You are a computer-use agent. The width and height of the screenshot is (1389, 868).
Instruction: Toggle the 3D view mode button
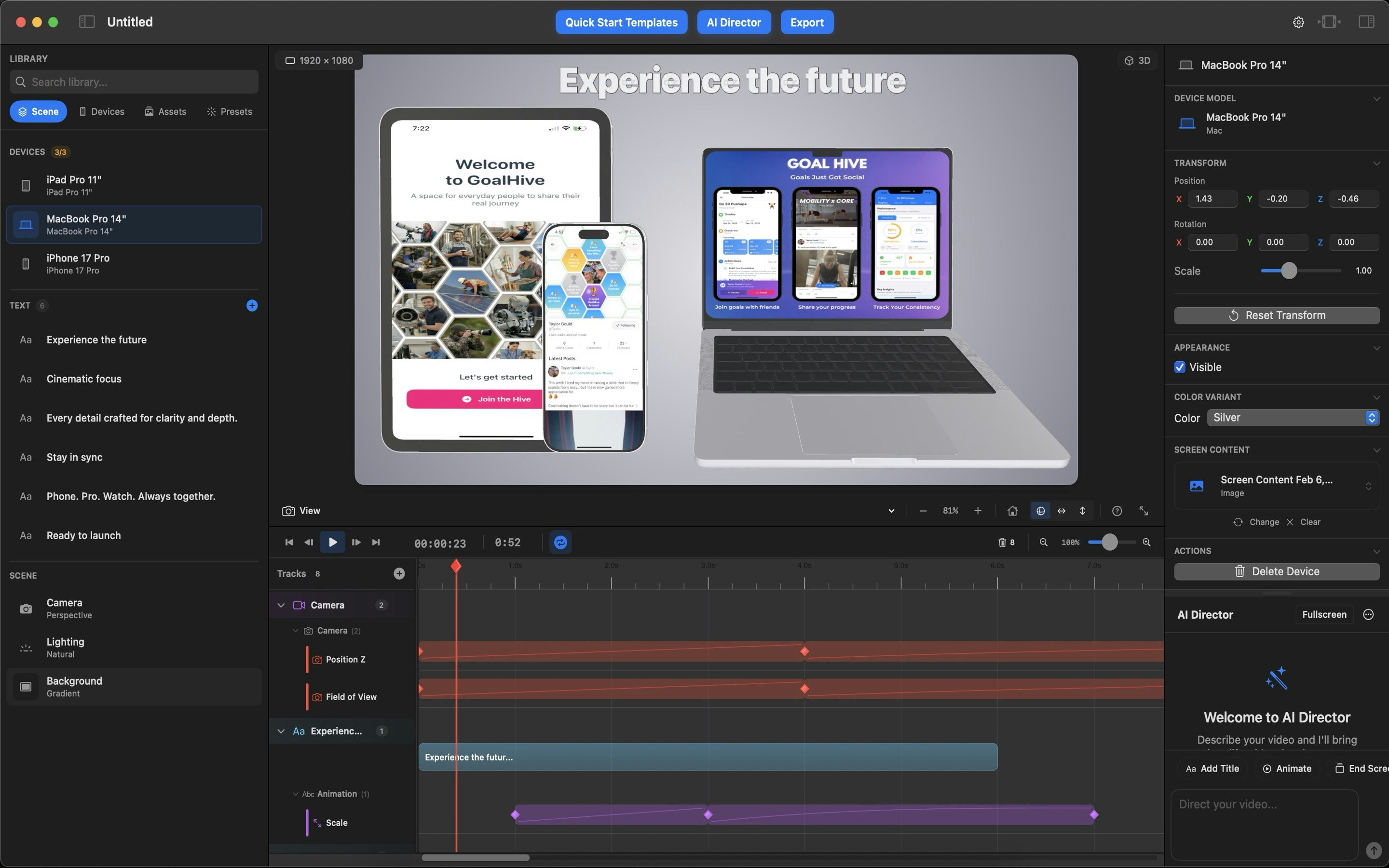pos(1137,60)
